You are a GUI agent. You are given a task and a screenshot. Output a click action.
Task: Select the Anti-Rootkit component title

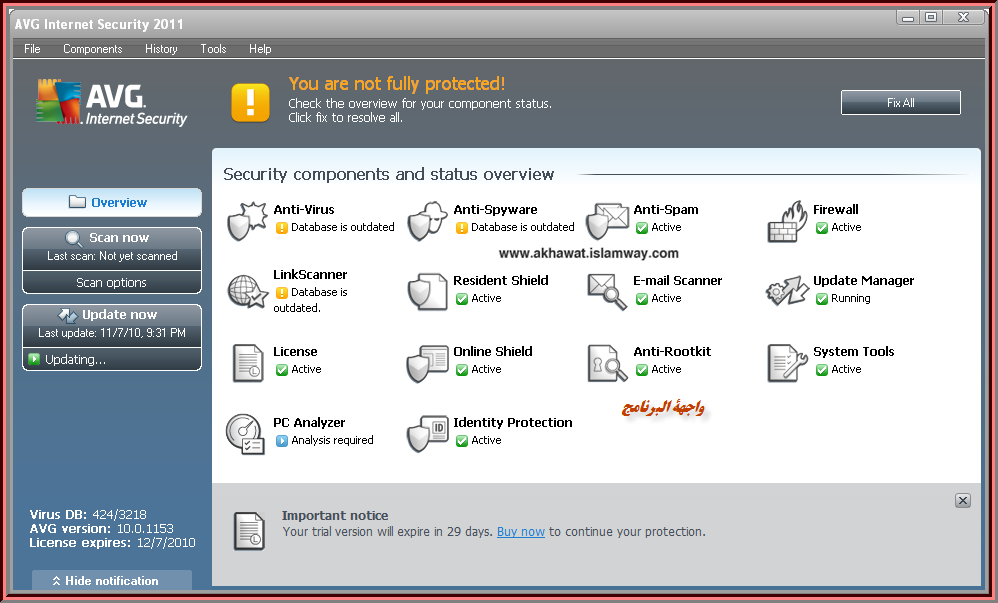tap(671, 351)
